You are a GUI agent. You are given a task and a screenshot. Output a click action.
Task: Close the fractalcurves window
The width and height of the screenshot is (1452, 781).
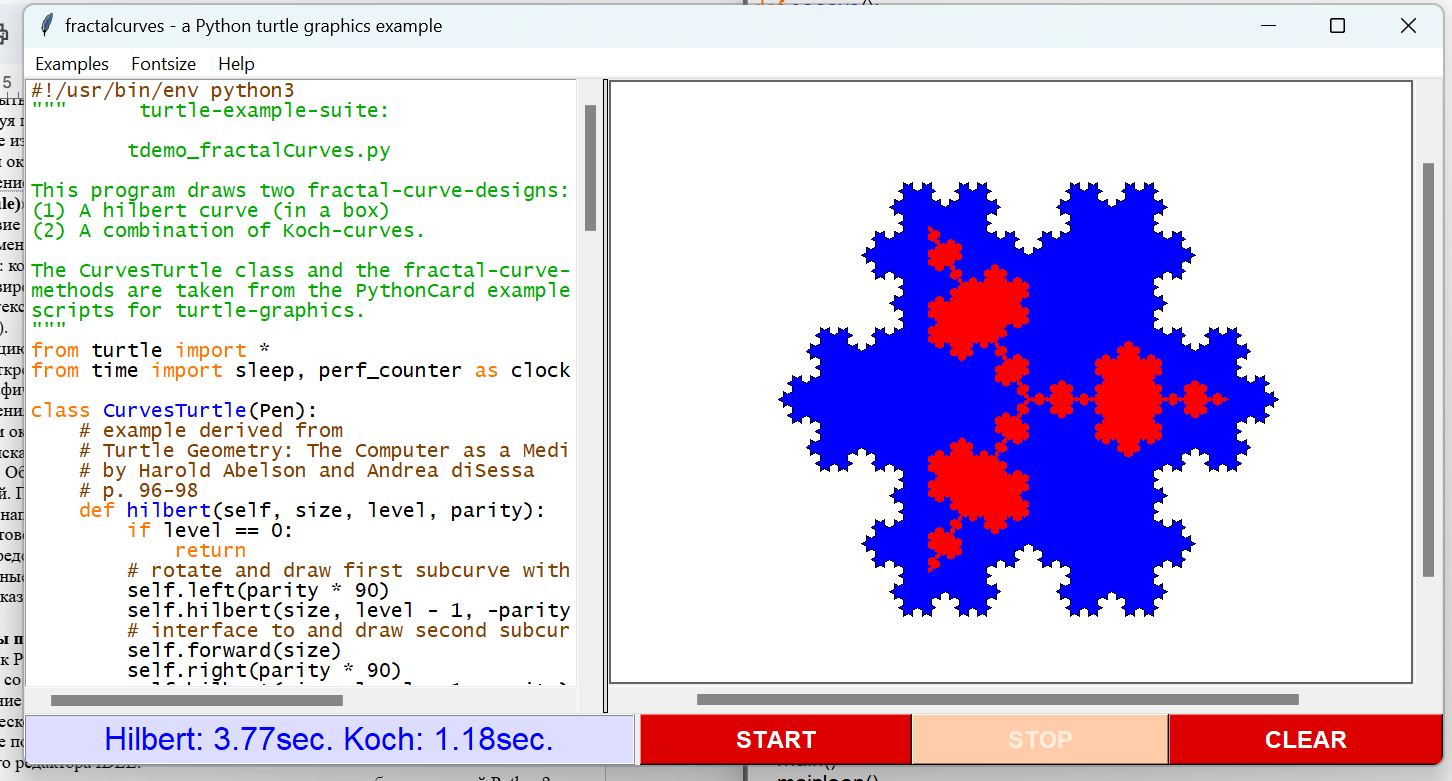point(1408,26)
